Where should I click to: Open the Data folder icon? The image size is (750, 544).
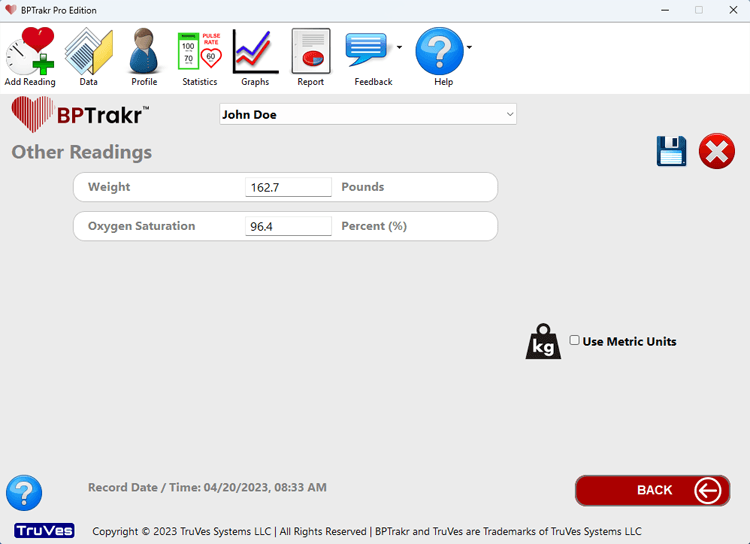pyautogui.click(x=88, y=54)
